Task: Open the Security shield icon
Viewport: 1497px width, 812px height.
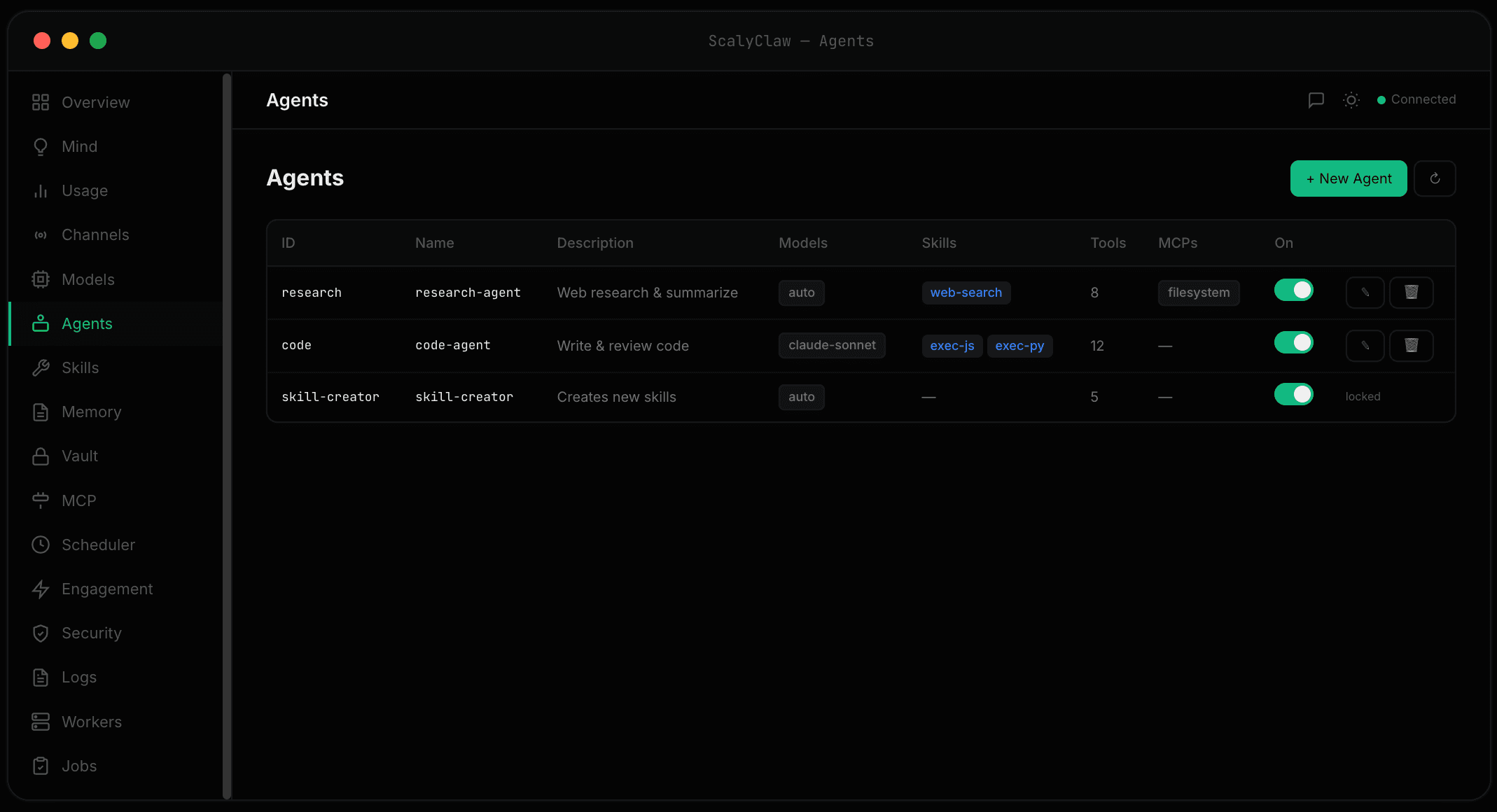Action: tap(41, 633)
